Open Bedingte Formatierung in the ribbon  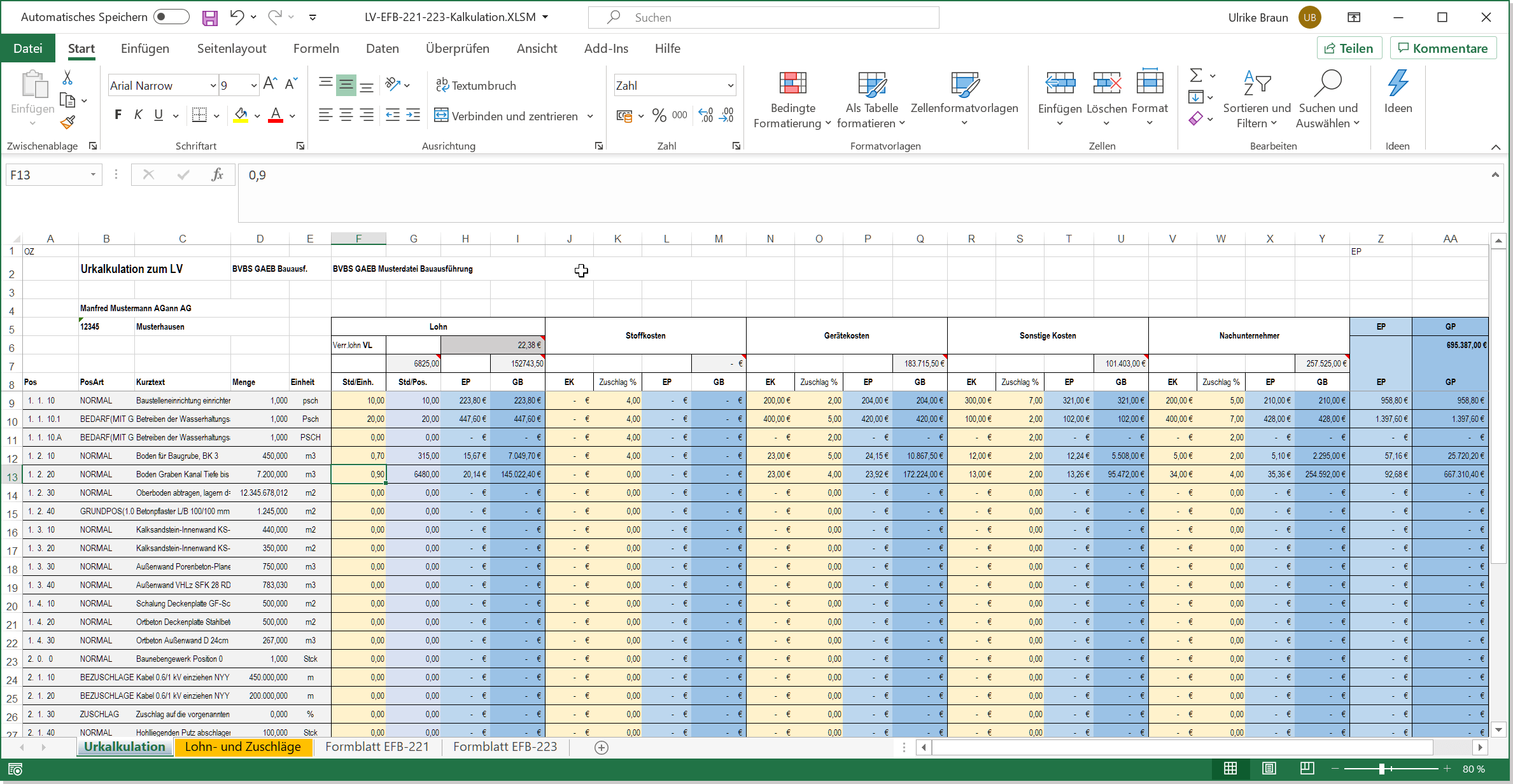click(x=792, y=100)
